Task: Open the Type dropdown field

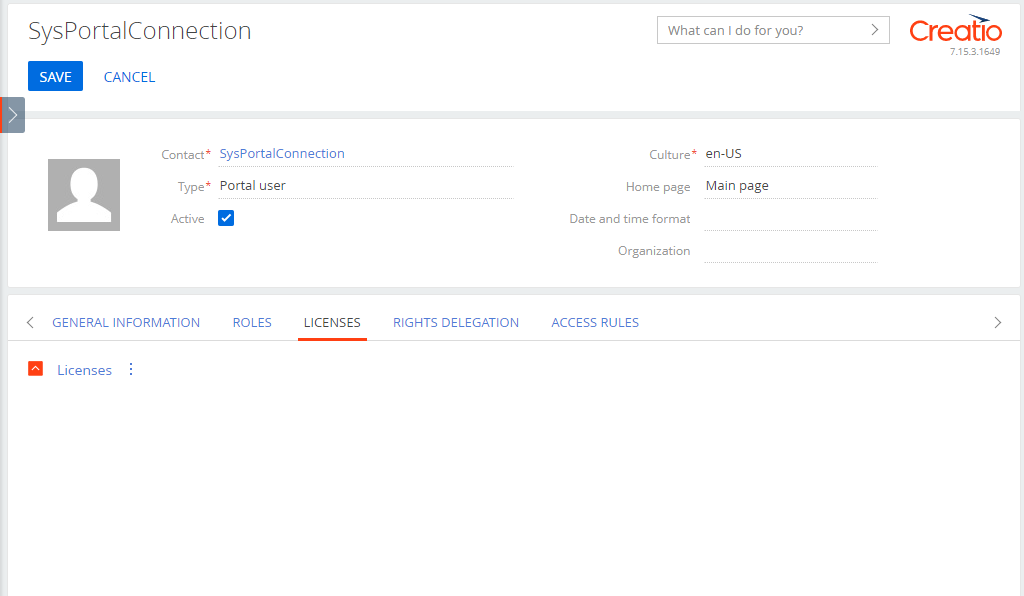Action: (366, 186)
